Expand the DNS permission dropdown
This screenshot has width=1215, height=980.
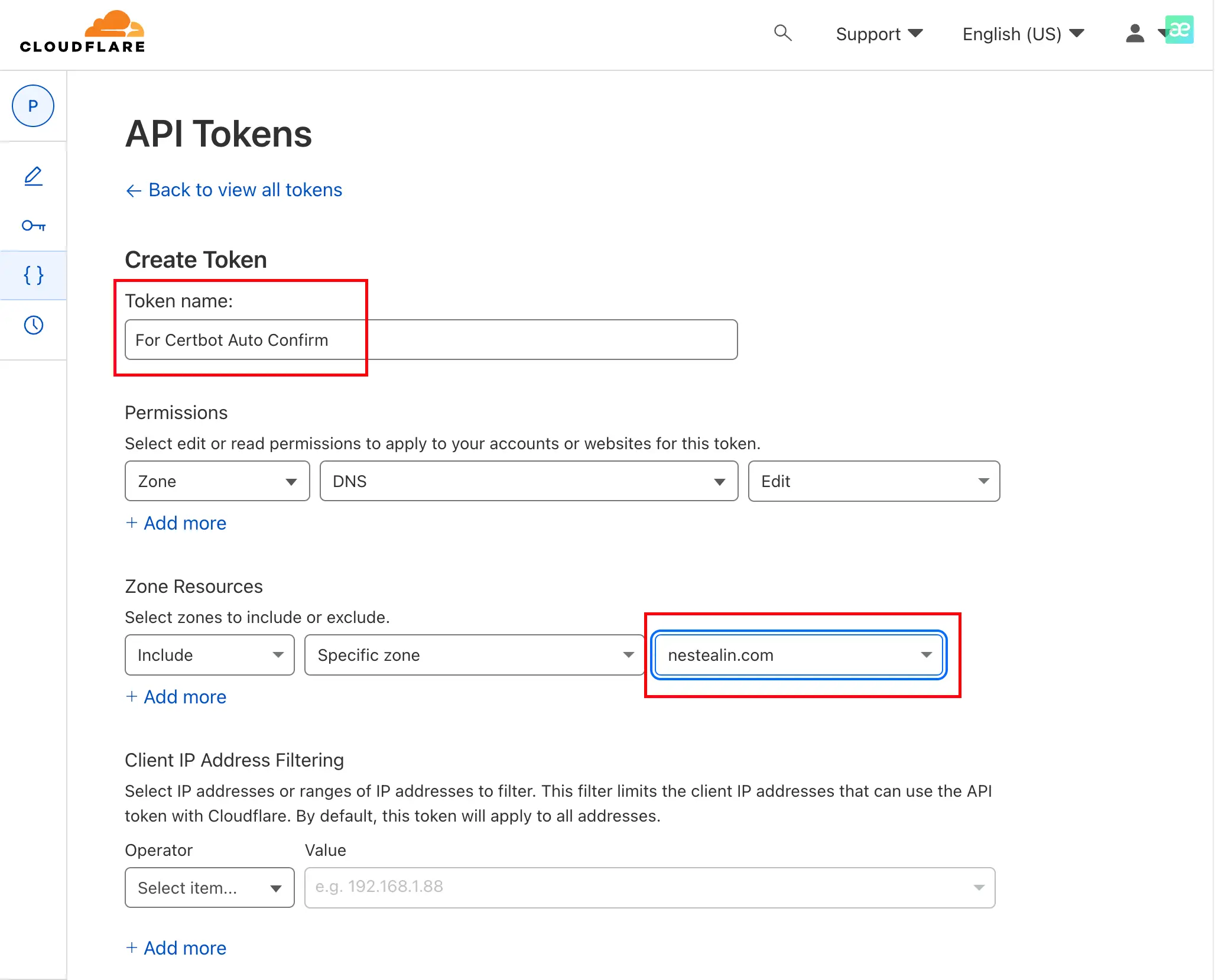[529, 481]
